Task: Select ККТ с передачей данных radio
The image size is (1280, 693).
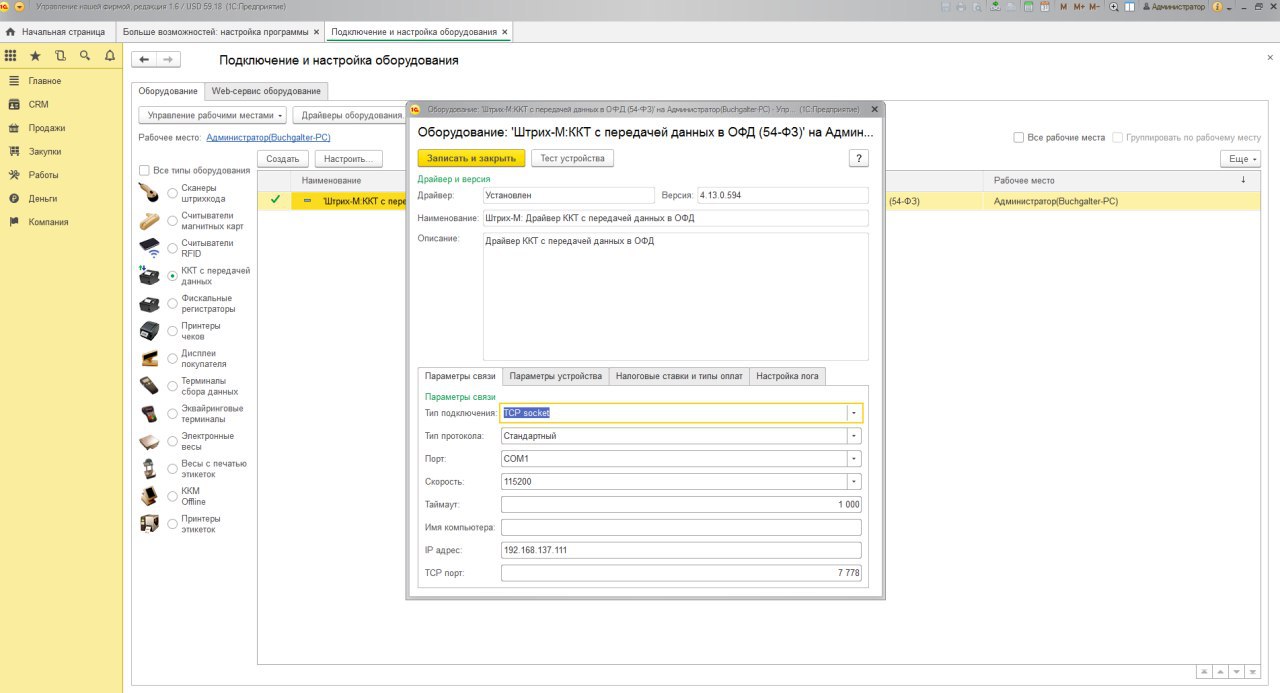Action: tap(173, 275)
